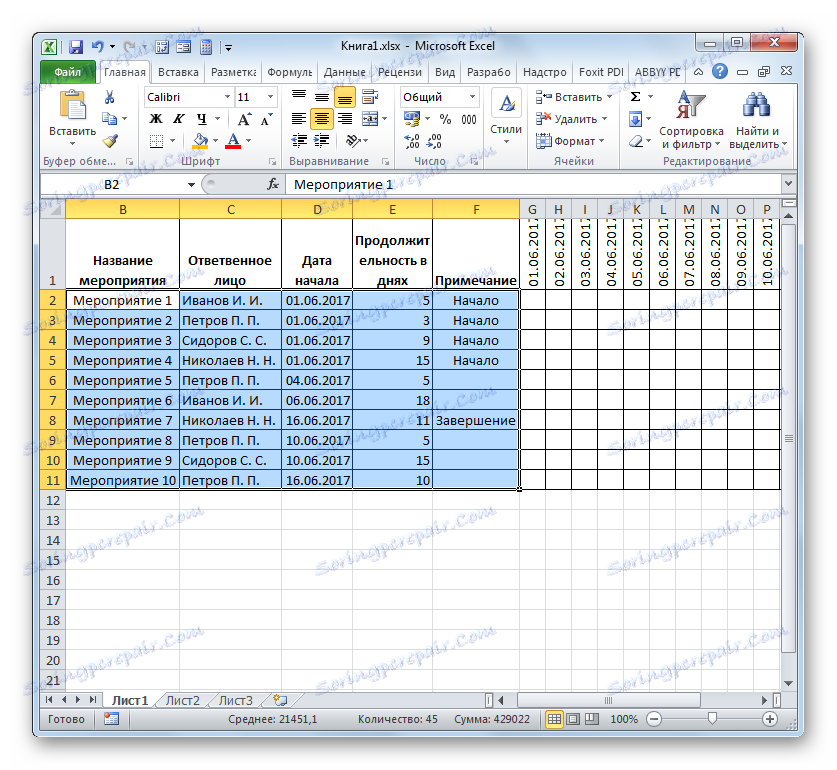837x770 pixels.
Task: Activate the Format Painter brush
Action: pos(110,141)
